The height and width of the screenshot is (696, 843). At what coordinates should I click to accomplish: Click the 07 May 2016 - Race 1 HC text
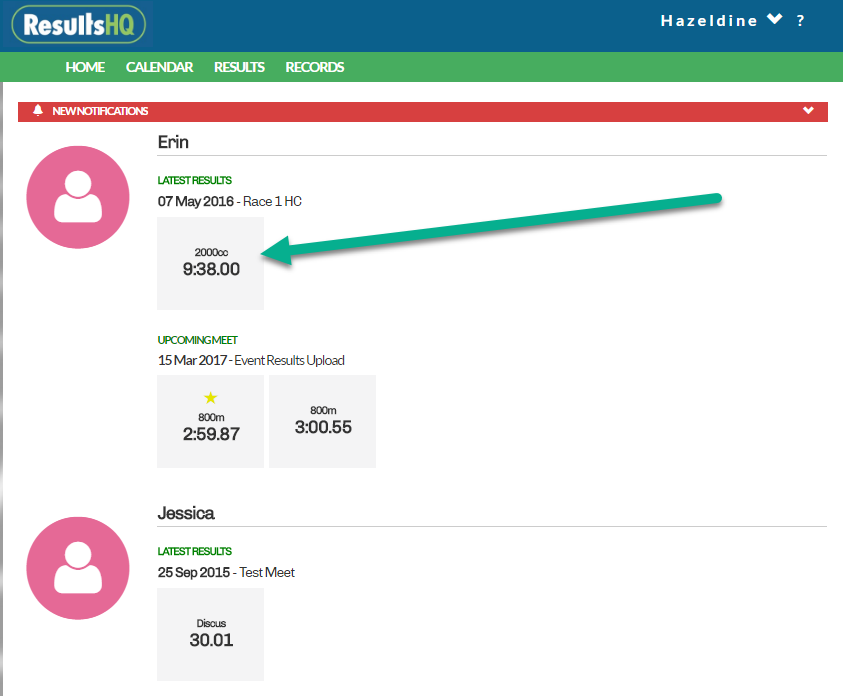230,202
